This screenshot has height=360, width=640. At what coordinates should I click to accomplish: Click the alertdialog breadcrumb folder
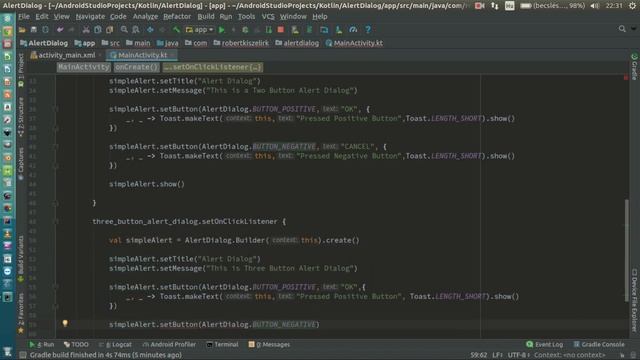(x=297, y=43)
